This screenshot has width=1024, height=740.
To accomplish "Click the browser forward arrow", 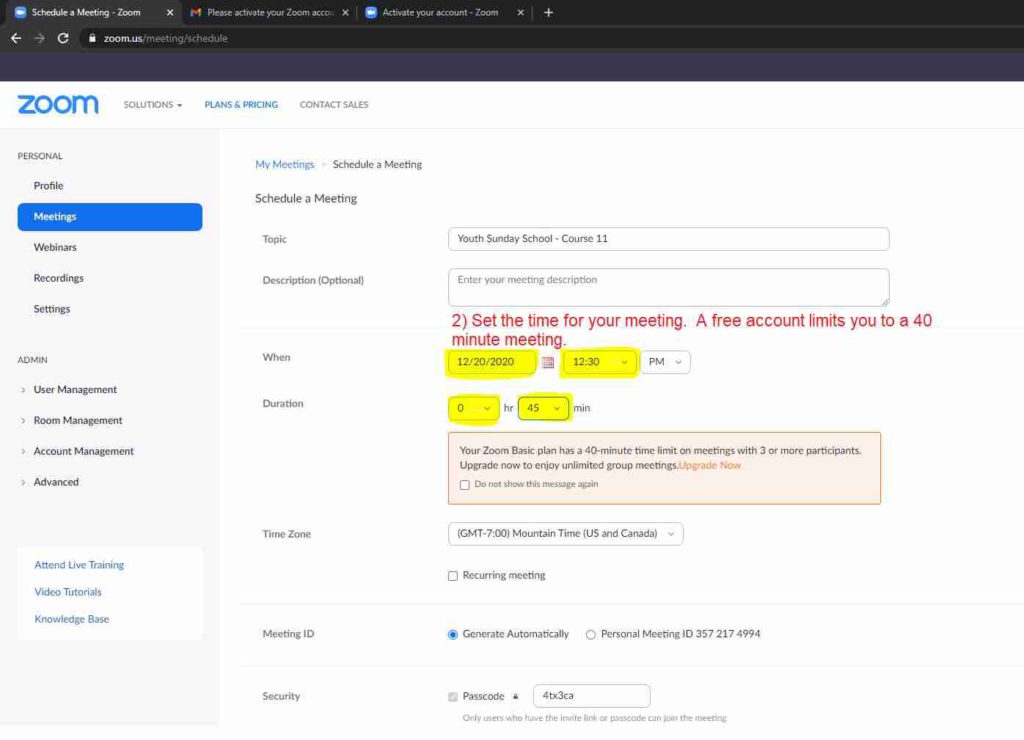I will [x=39, y=39].
